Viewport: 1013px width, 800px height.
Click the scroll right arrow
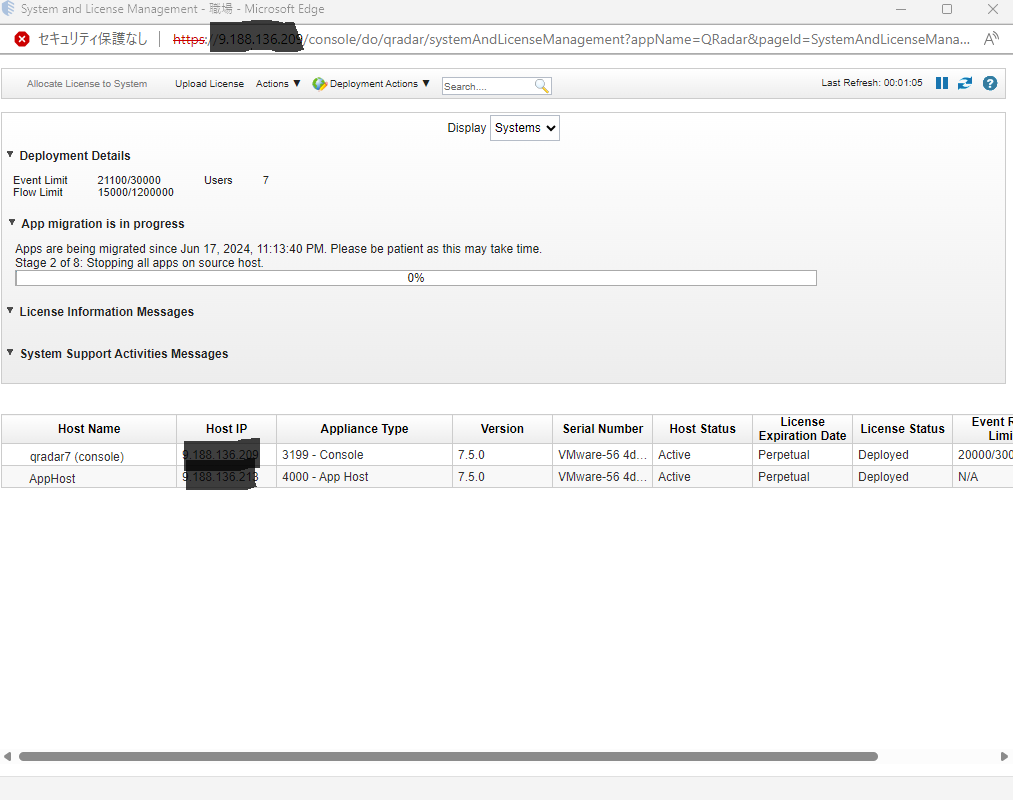[x=1004, y=756]
